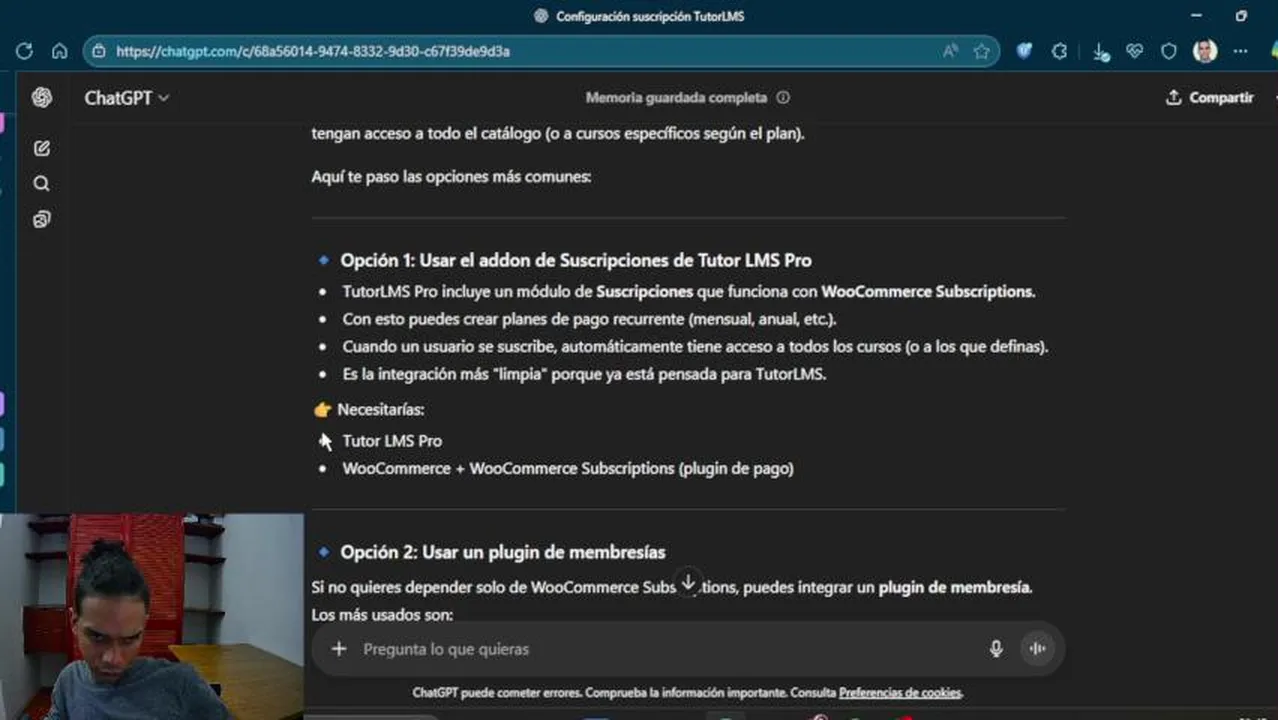Open the search chats magnifier icon
Viewport: 1278px width, 720px height.
click(41, 184)
